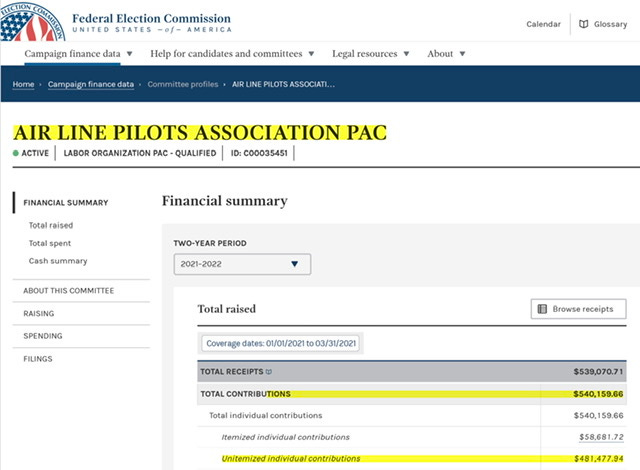This screenshot has width=640, height=470.
Task: Open the Calendar link in header
Action: tap(543, 24)
